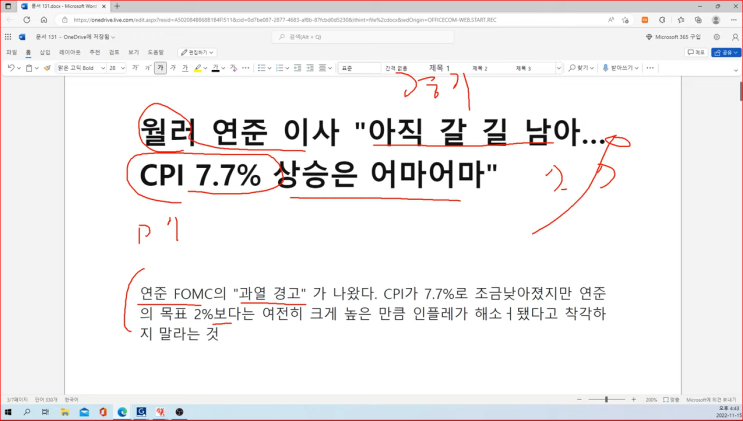Apply bulleted list
Viewport: 743px width, 421px height.
(x=261, y=68)
